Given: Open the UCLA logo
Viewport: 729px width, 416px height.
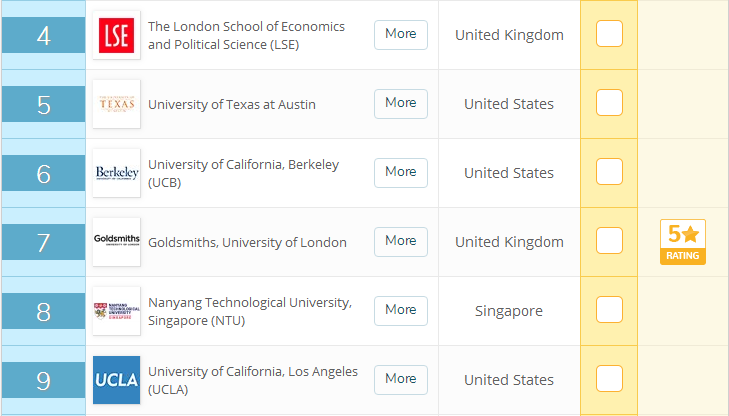Looking at the screenshot, I should click(x=116, y=380).
